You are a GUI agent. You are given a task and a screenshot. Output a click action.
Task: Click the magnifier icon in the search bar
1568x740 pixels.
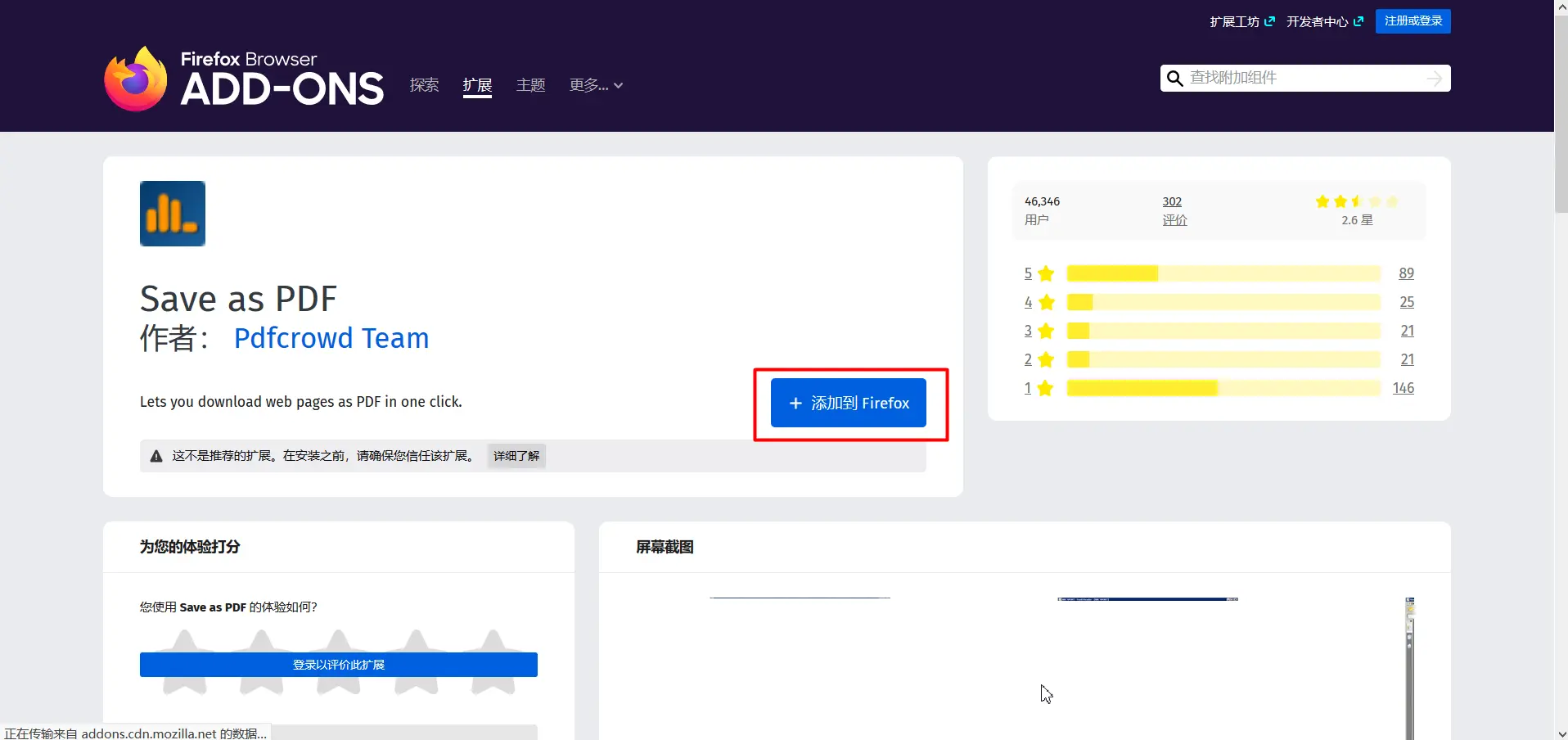(1175, 78)
